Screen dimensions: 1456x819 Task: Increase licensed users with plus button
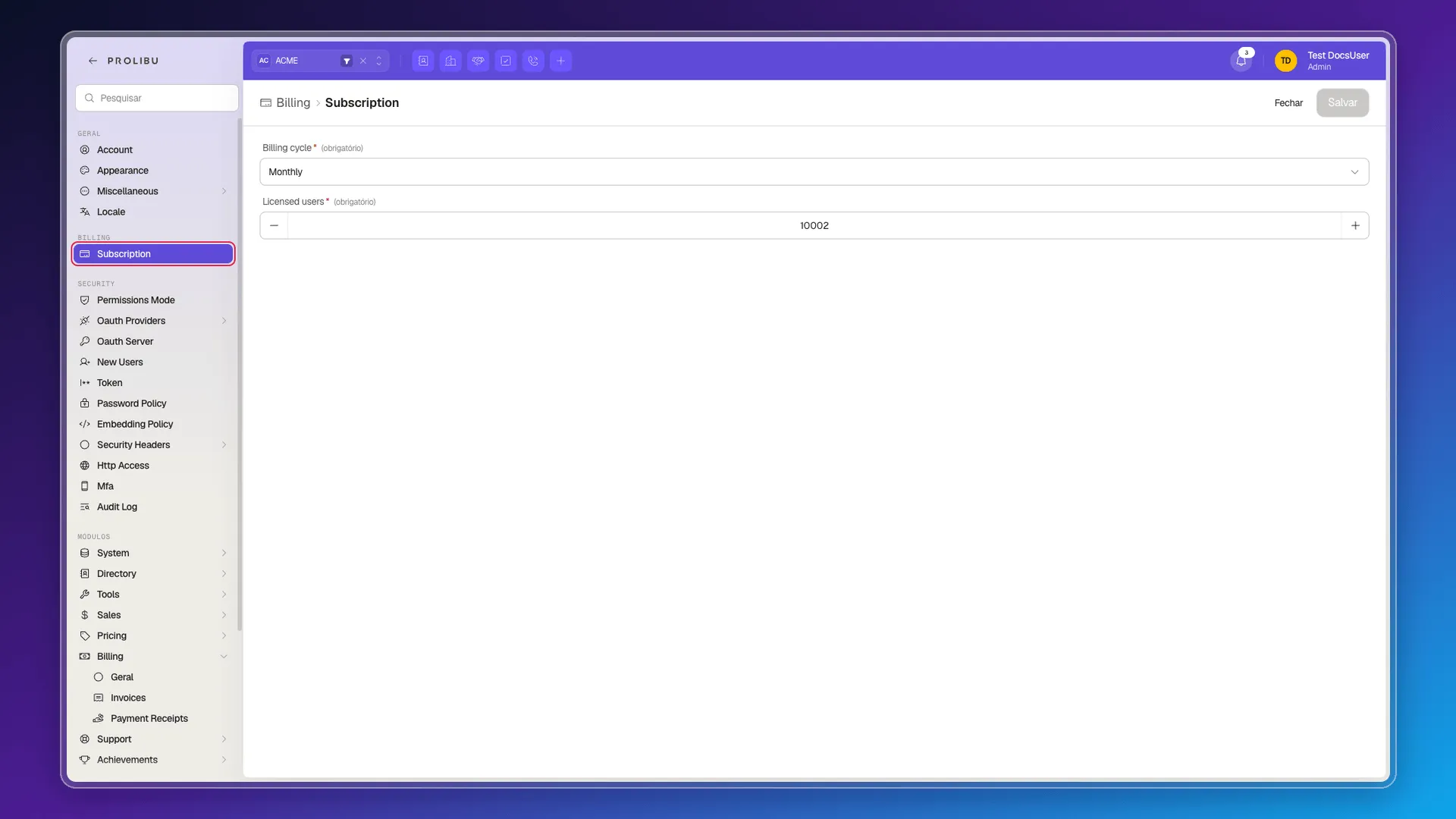tap(1355, 226)
